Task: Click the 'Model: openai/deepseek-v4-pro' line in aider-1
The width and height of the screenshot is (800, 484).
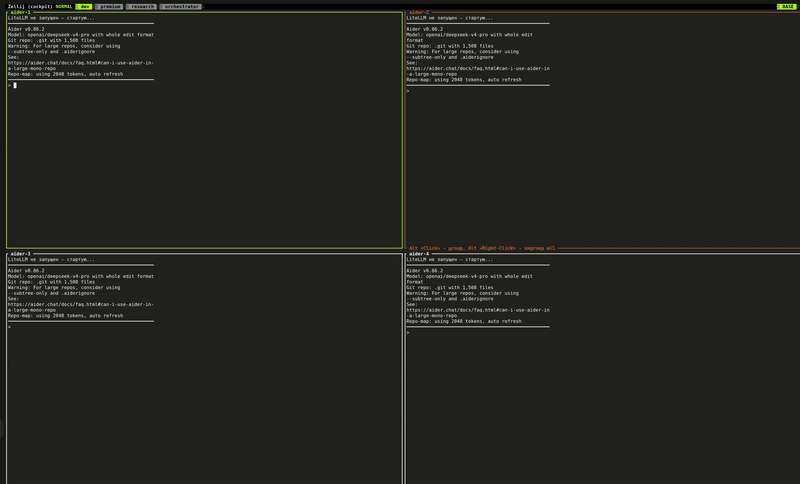Action: click(81, 35)
